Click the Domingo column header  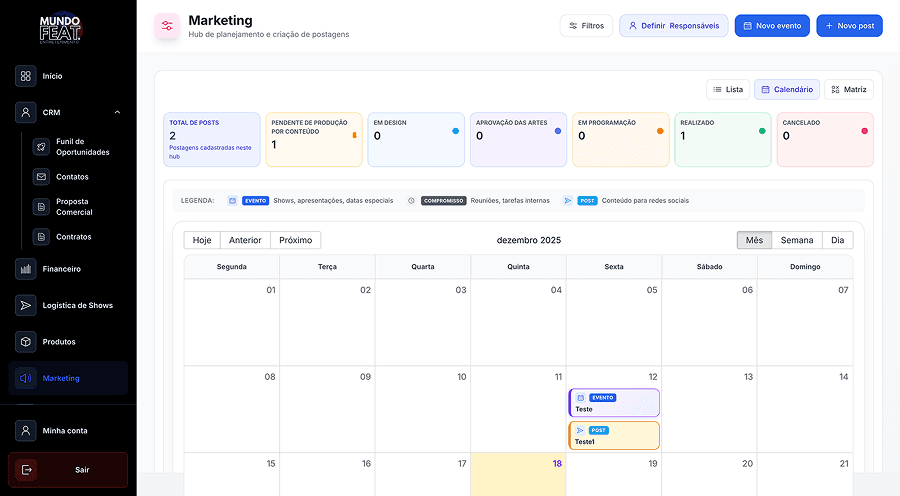coord(805,267)
